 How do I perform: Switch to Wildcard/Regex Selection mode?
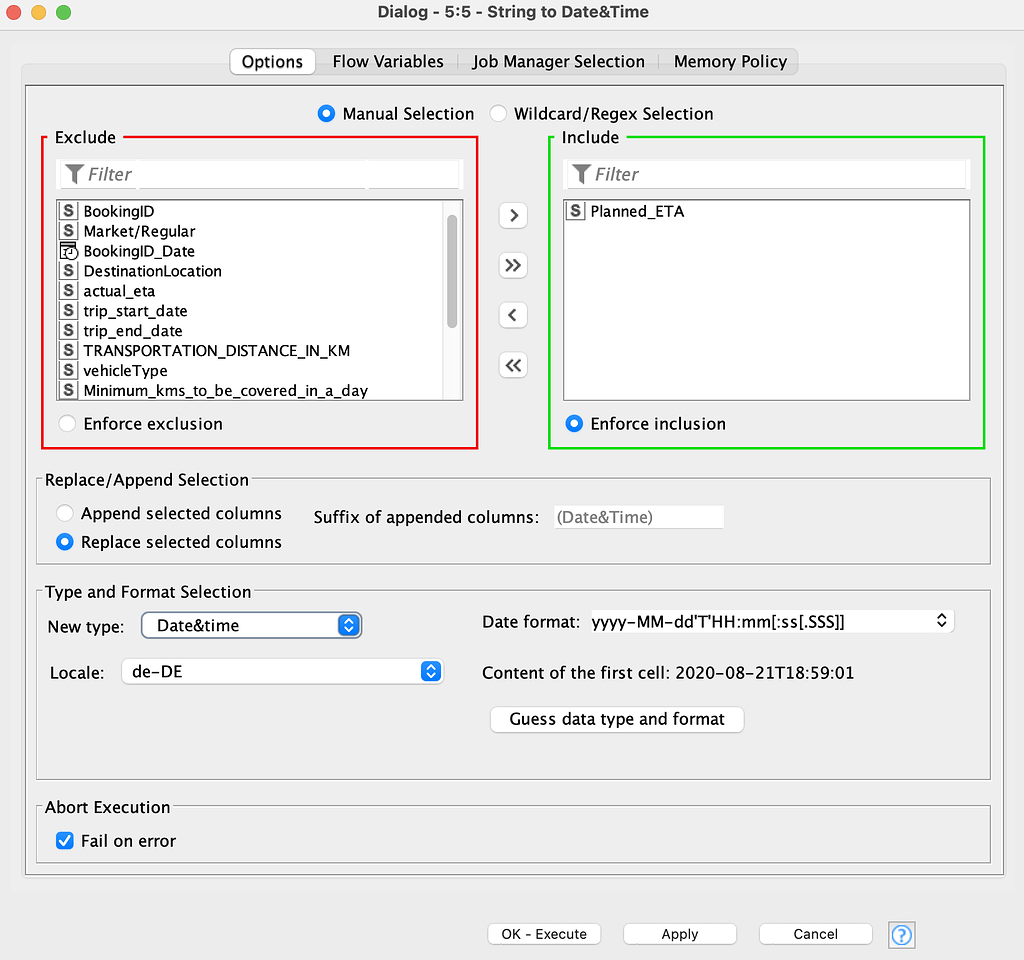(498, 113)
